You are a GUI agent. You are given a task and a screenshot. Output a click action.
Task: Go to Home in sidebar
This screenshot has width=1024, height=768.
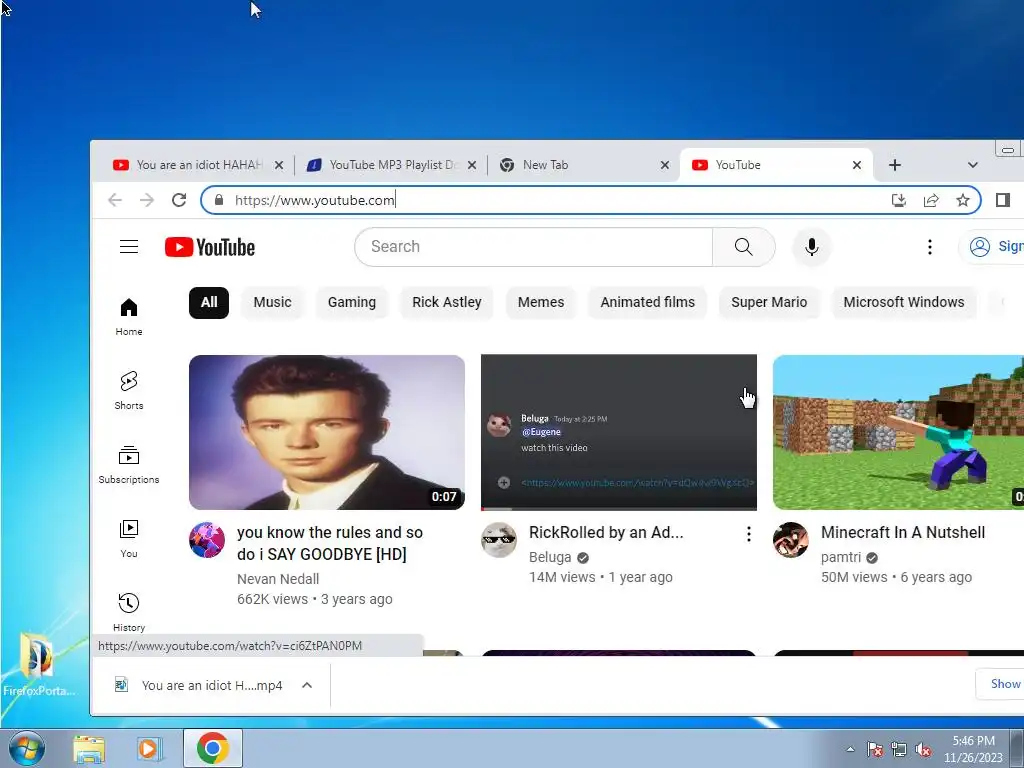[x=129, y=317]
